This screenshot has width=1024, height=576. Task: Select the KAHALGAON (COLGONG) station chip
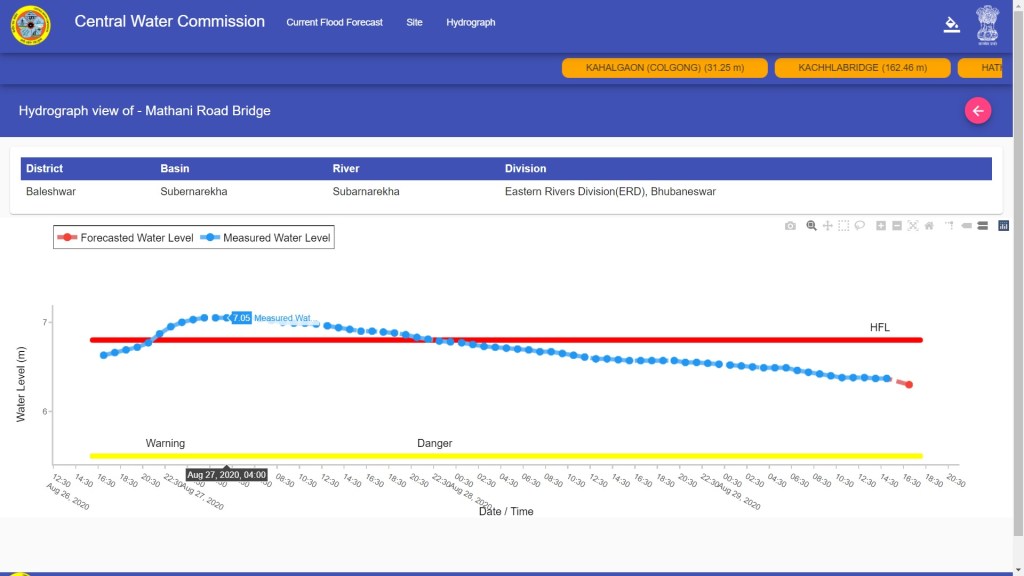tap(664, 68)
